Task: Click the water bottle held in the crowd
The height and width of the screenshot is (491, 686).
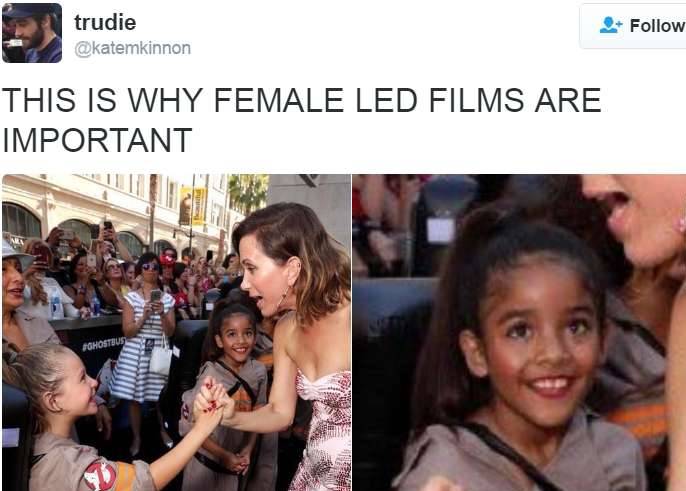Action: point(56,305)
